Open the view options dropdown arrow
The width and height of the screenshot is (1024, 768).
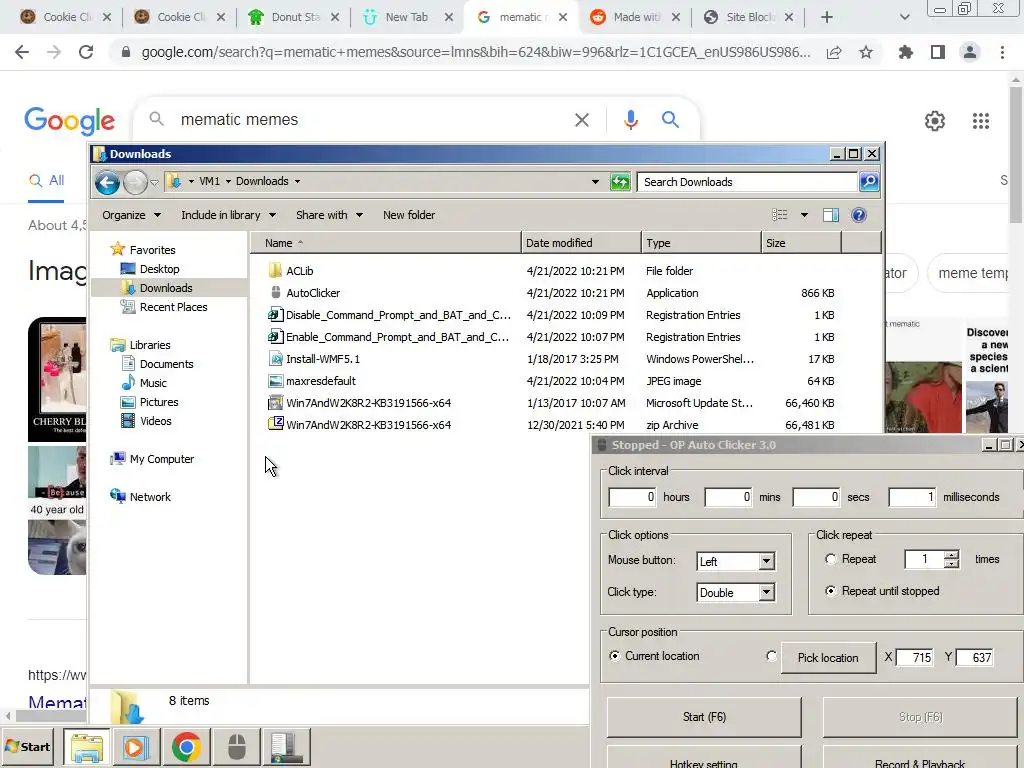coord(804,215)
